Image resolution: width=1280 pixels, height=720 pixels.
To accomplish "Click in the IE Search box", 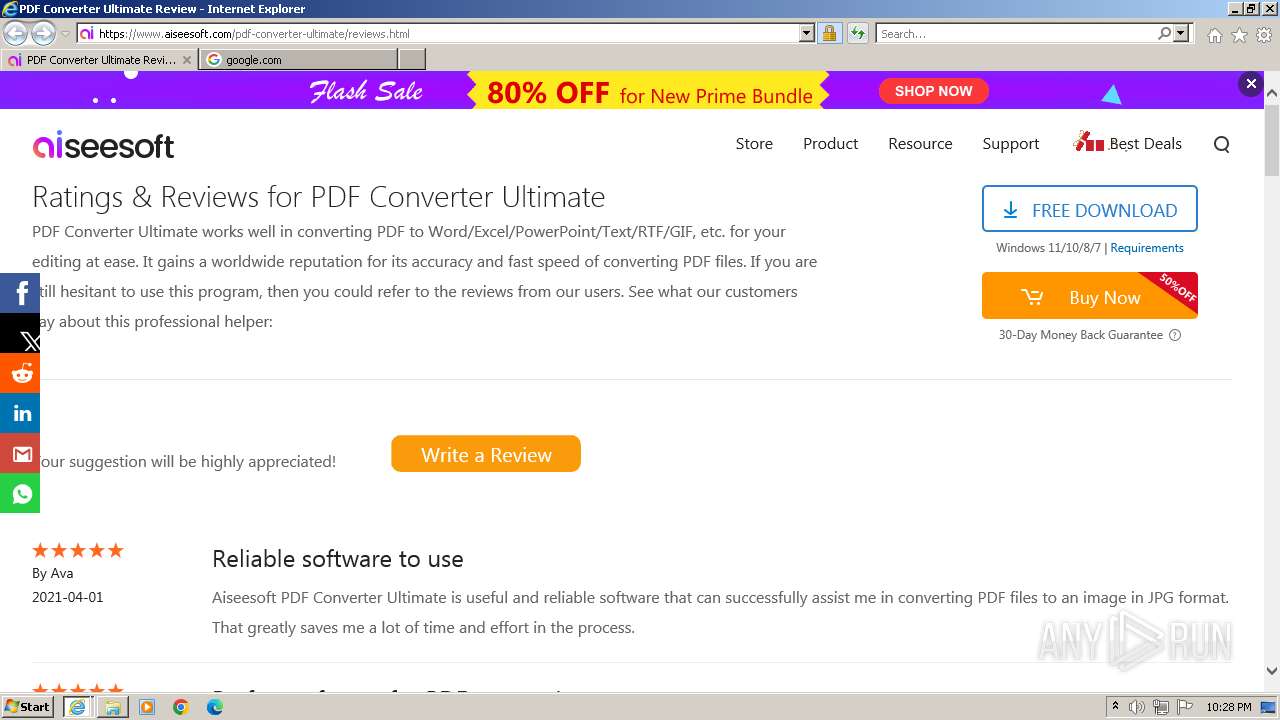I will (1016, 33).
